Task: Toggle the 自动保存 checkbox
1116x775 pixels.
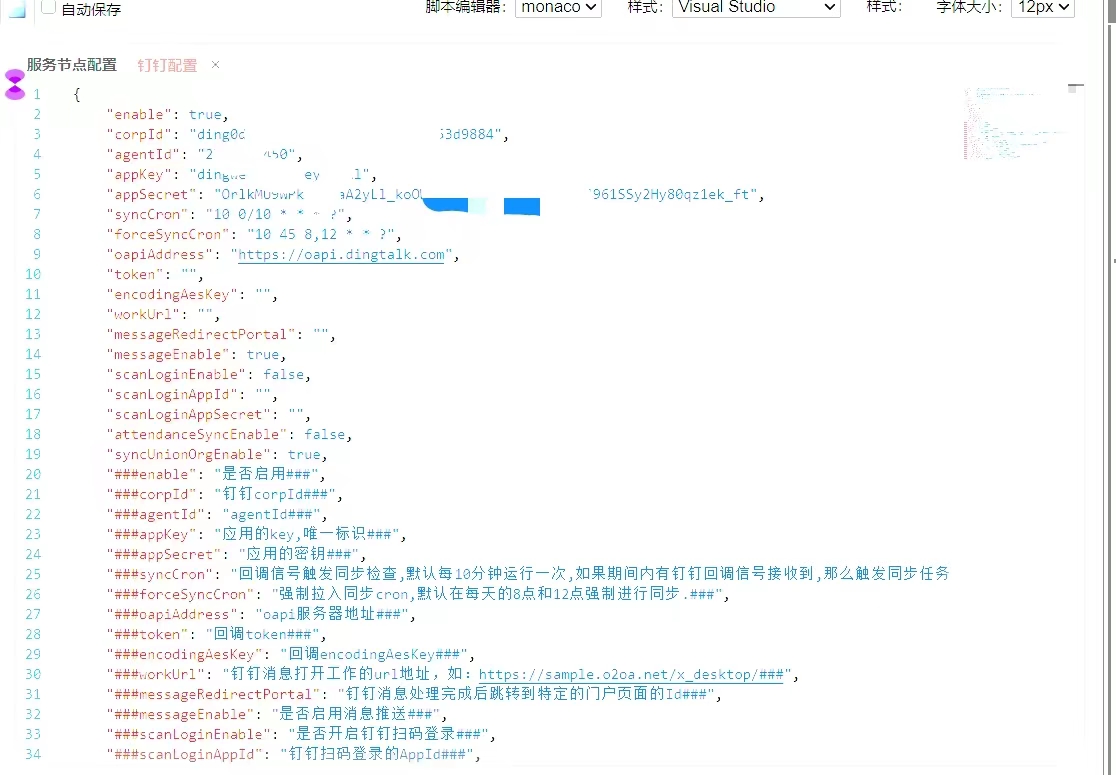Action: point(48,7)
